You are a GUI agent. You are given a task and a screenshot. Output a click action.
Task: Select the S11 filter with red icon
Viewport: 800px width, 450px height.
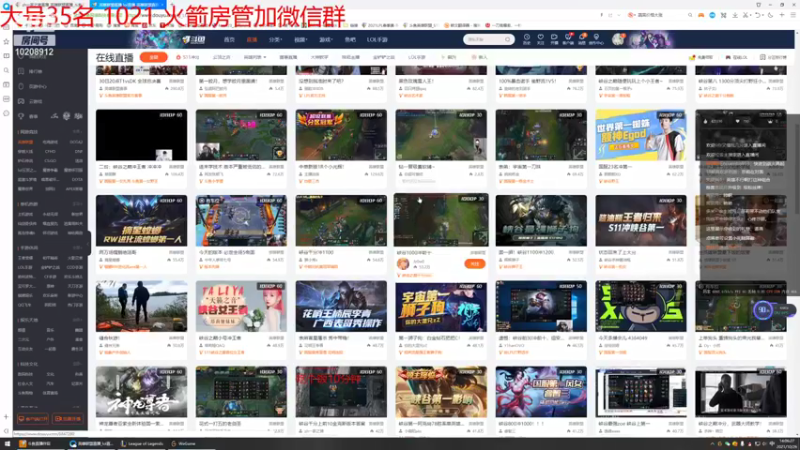pyautogui.click(x=188, y=57)
